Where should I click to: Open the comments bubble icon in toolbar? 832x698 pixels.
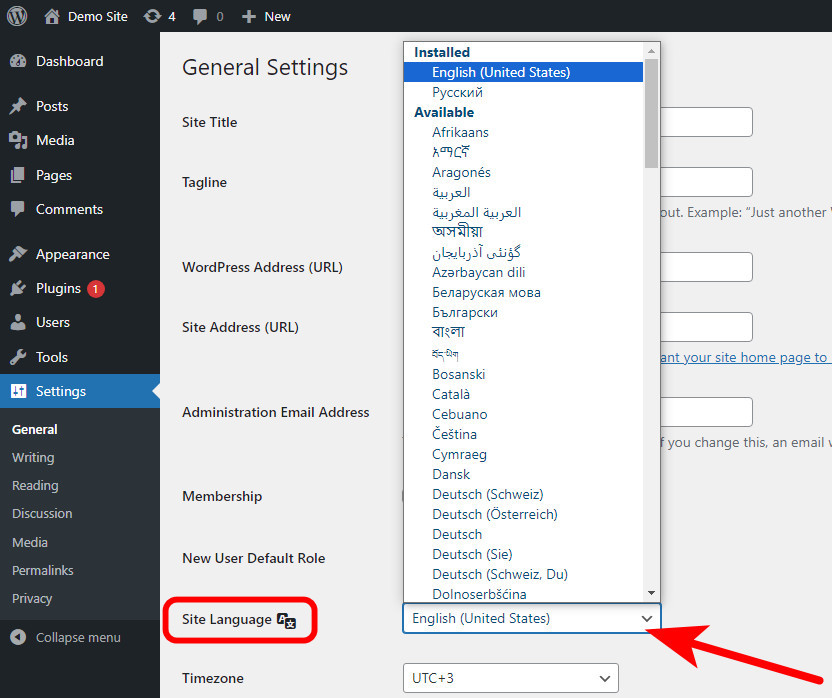[x=201, y=16]
